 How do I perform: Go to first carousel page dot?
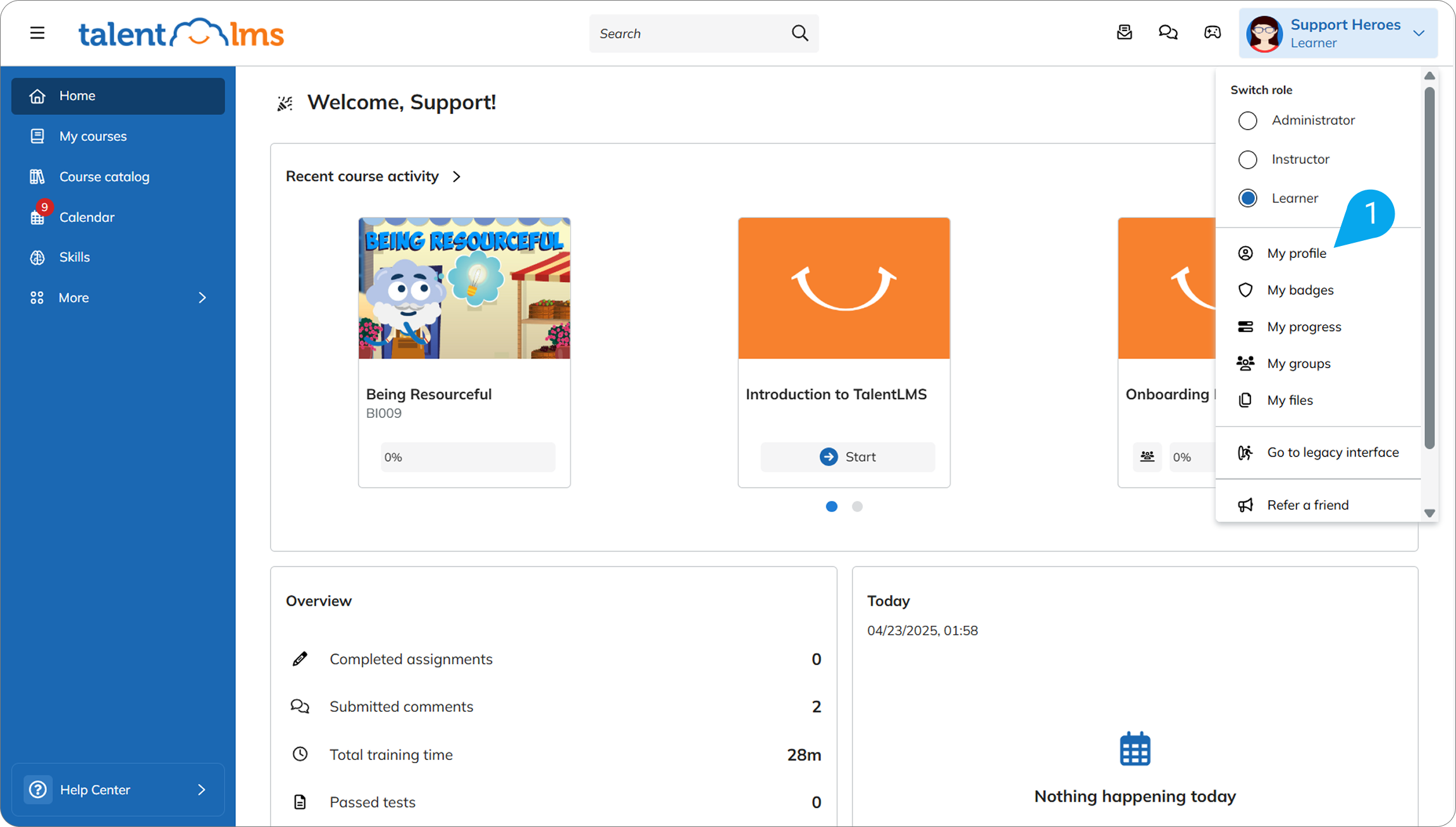coord(831,506)
